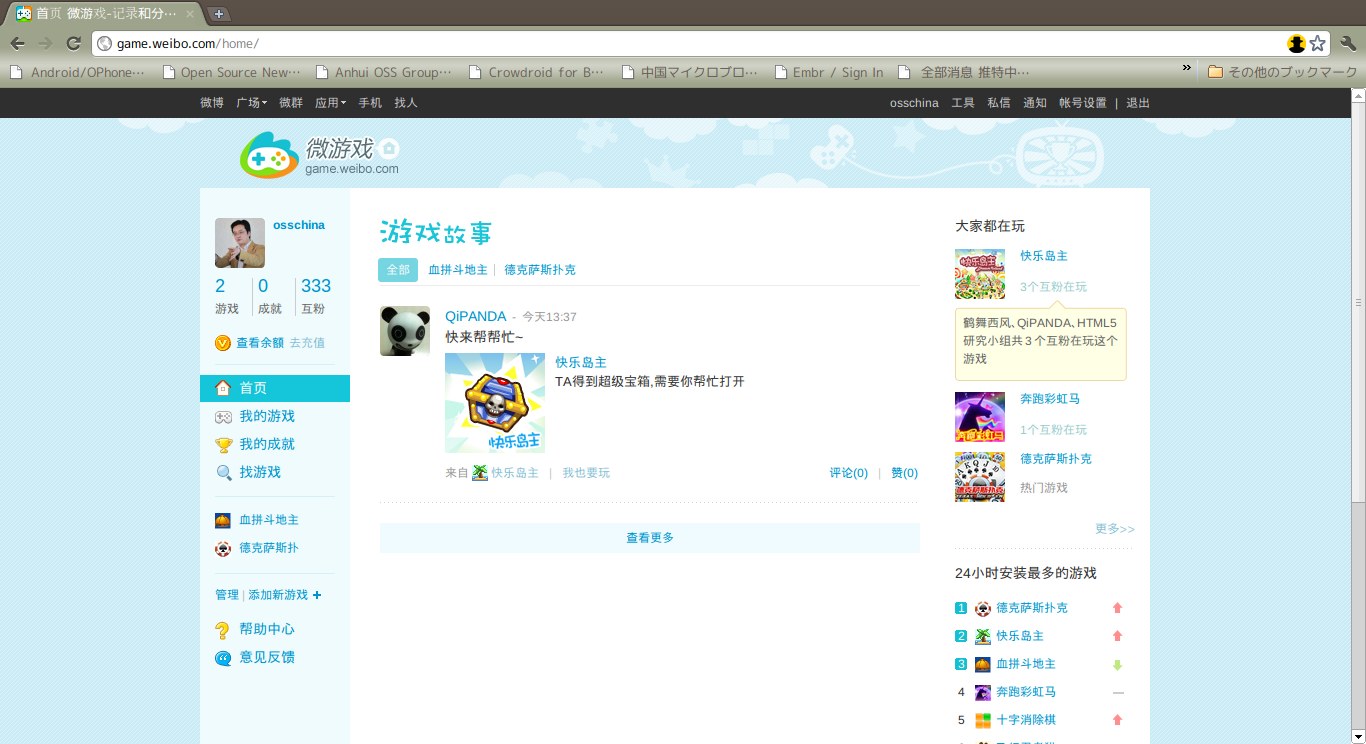This screenshot has width=1366, height=744.
Task: Open the 奔跑彩虹马 thumbnail under 大家都在玩
Action: click(x=980, y=417)
